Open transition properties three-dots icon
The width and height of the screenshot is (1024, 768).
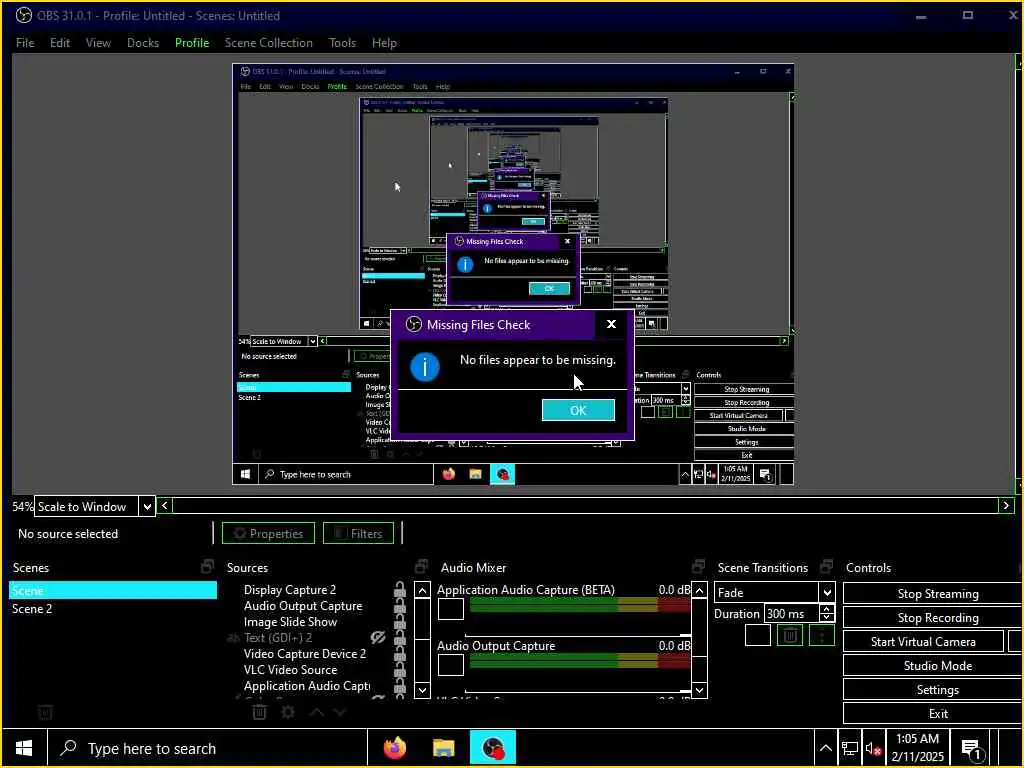(x=822, y=635)
